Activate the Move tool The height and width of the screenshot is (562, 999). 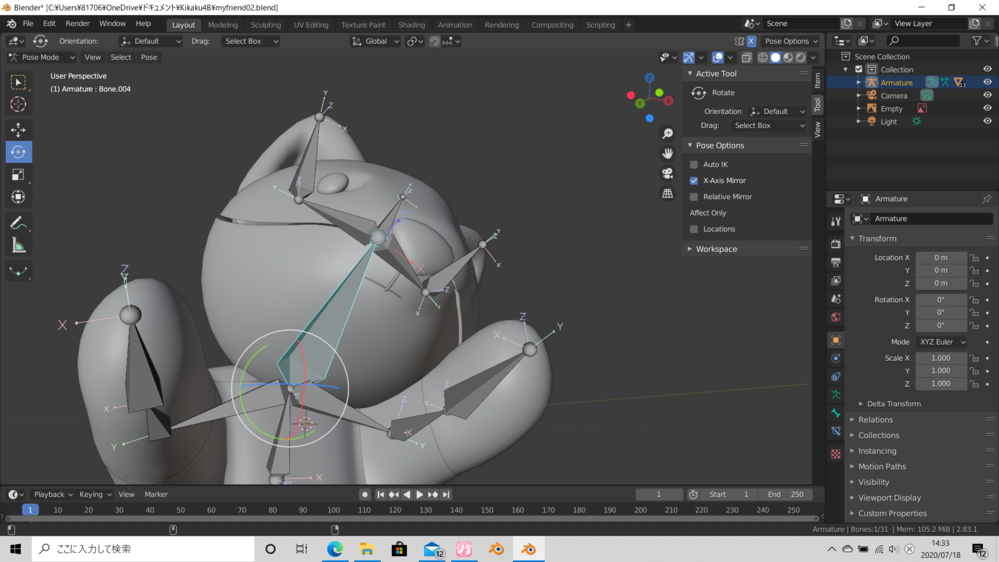point(18,130)
